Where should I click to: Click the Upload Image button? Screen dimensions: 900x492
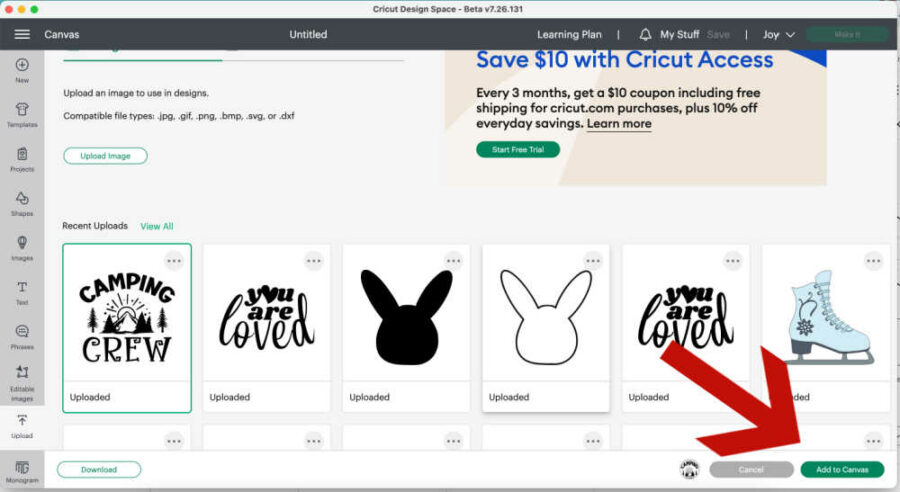click(x=105, y=156)
